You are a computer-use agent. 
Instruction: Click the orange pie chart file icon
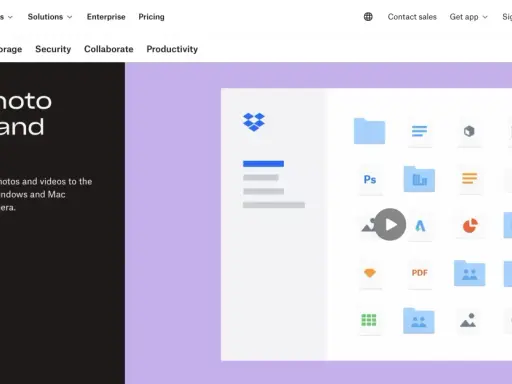[x=470, y=226]
